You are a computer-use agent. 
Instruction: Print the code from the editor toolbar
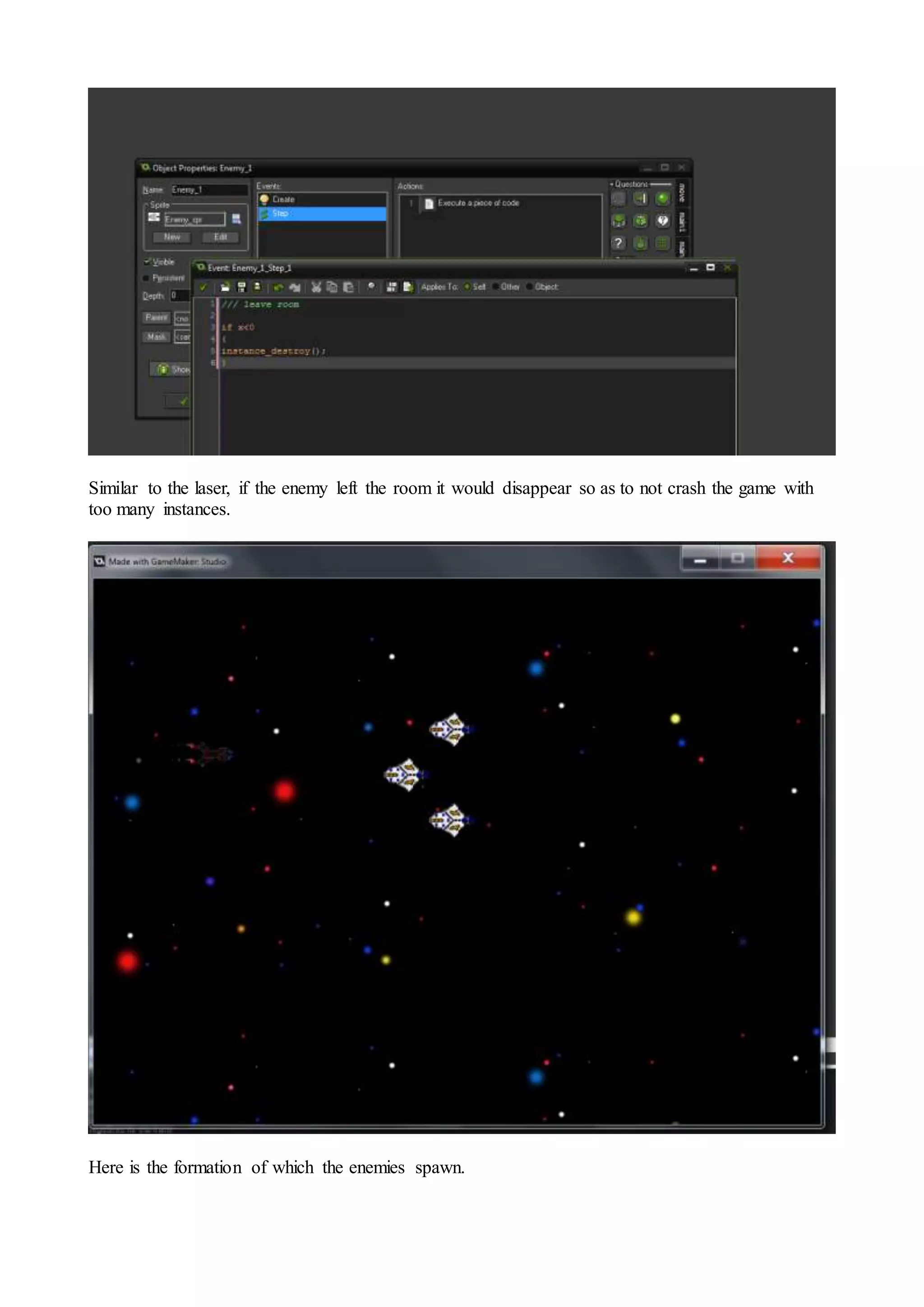[x=257, y=287]
